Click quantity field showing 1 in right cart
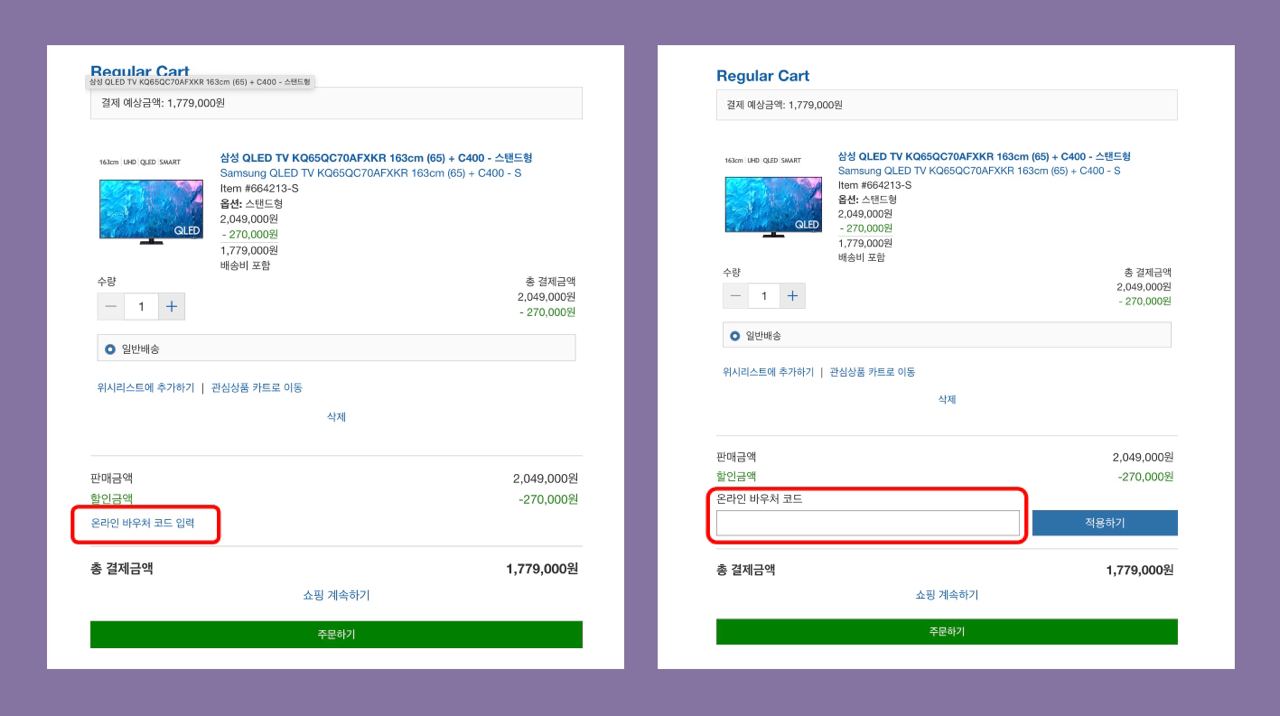Viewport: 1280px width, 716px height. pyautogui.click(x=764, y=296)
